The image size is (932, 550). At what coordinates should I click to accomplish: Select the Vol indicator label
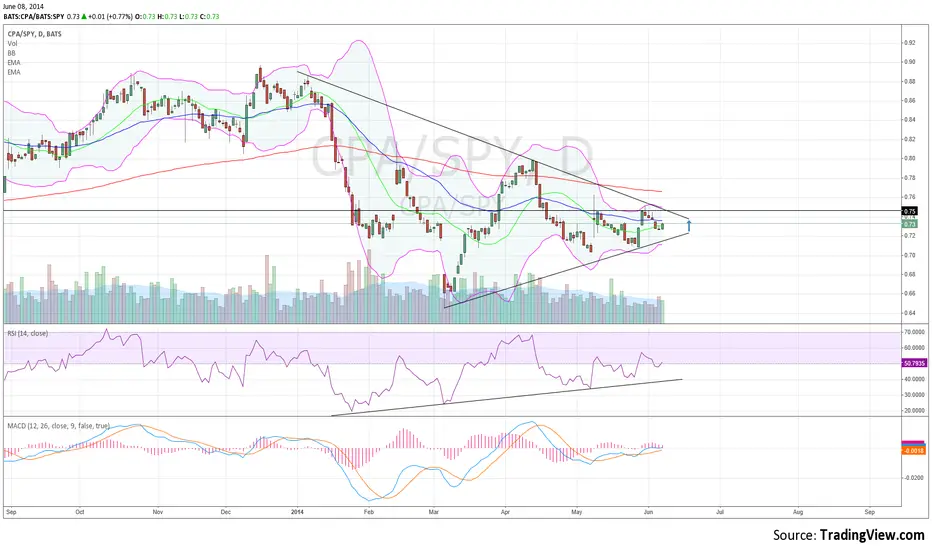click(x=12, y=43)
